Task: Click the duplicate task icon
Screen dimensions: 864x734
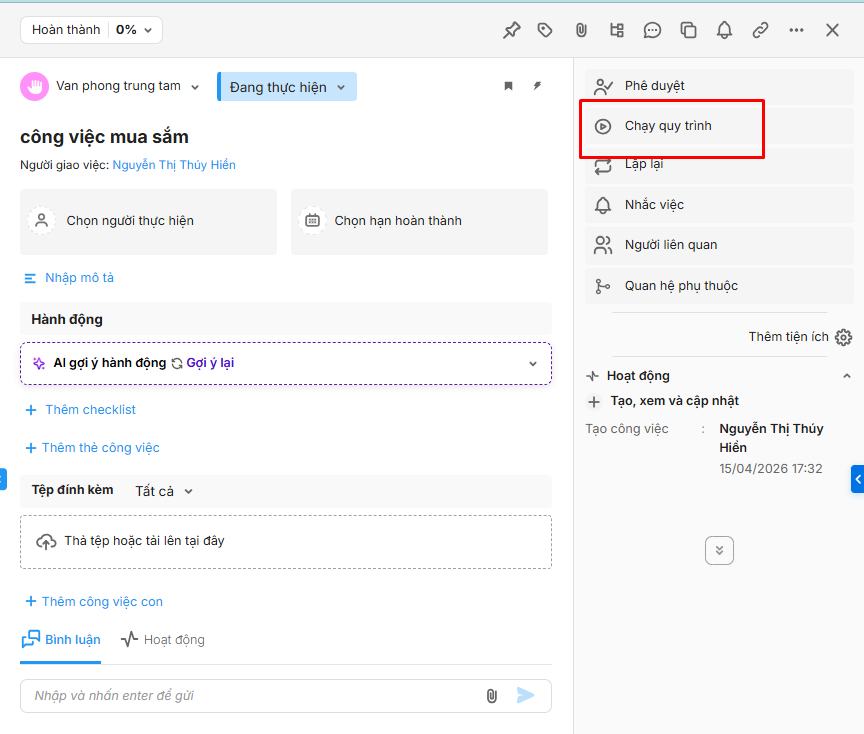Action: click(x=689, y=30)
